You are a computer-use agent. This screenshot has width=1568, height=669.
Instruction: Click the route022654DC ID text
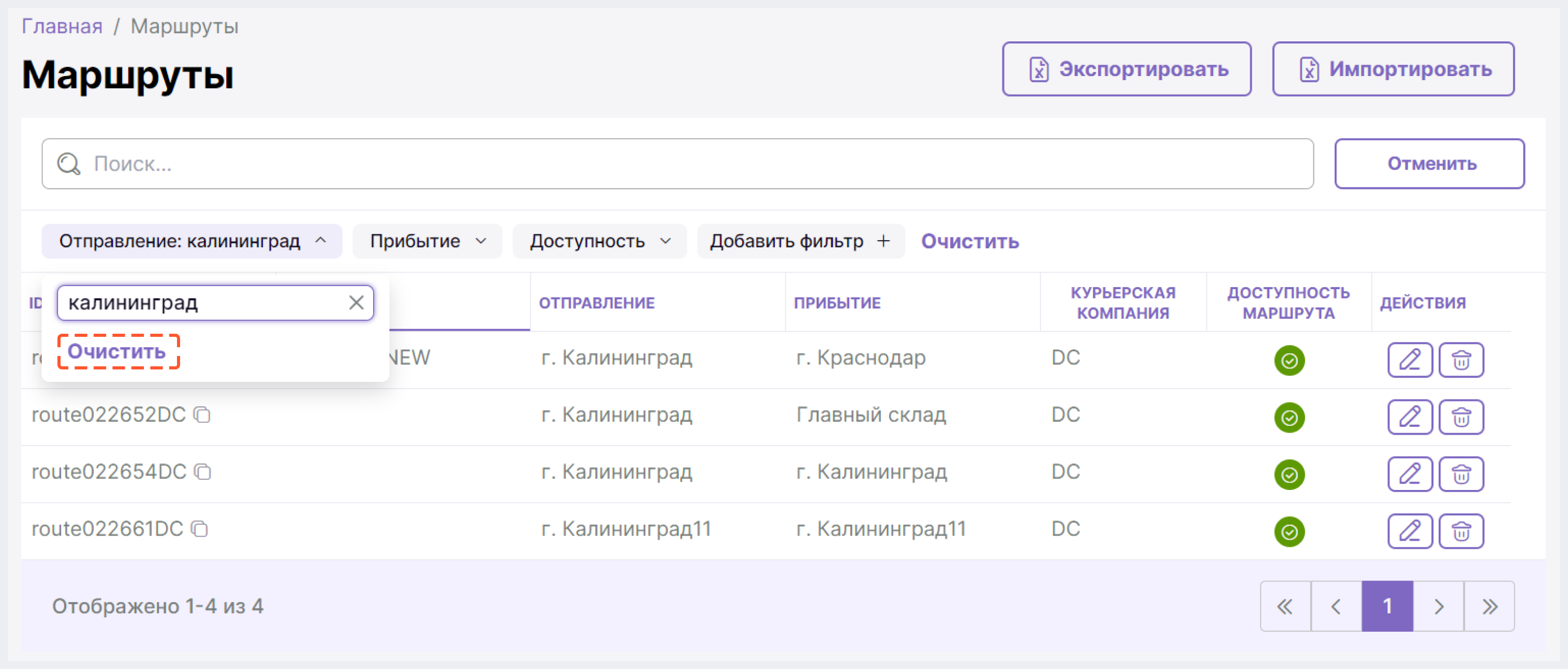[x=109, y=472]
